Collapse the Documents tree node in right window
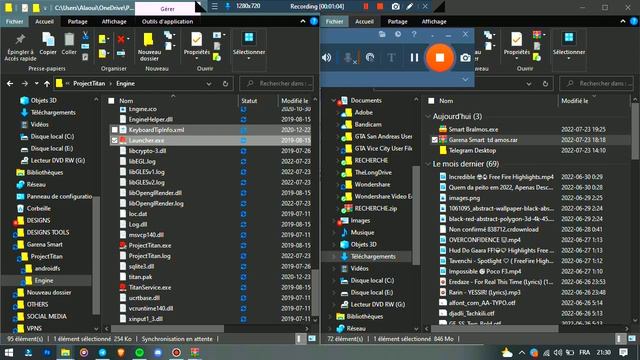The height and width of the screenshot is (360, 640). pyautogui.click(x=333, y=100)
